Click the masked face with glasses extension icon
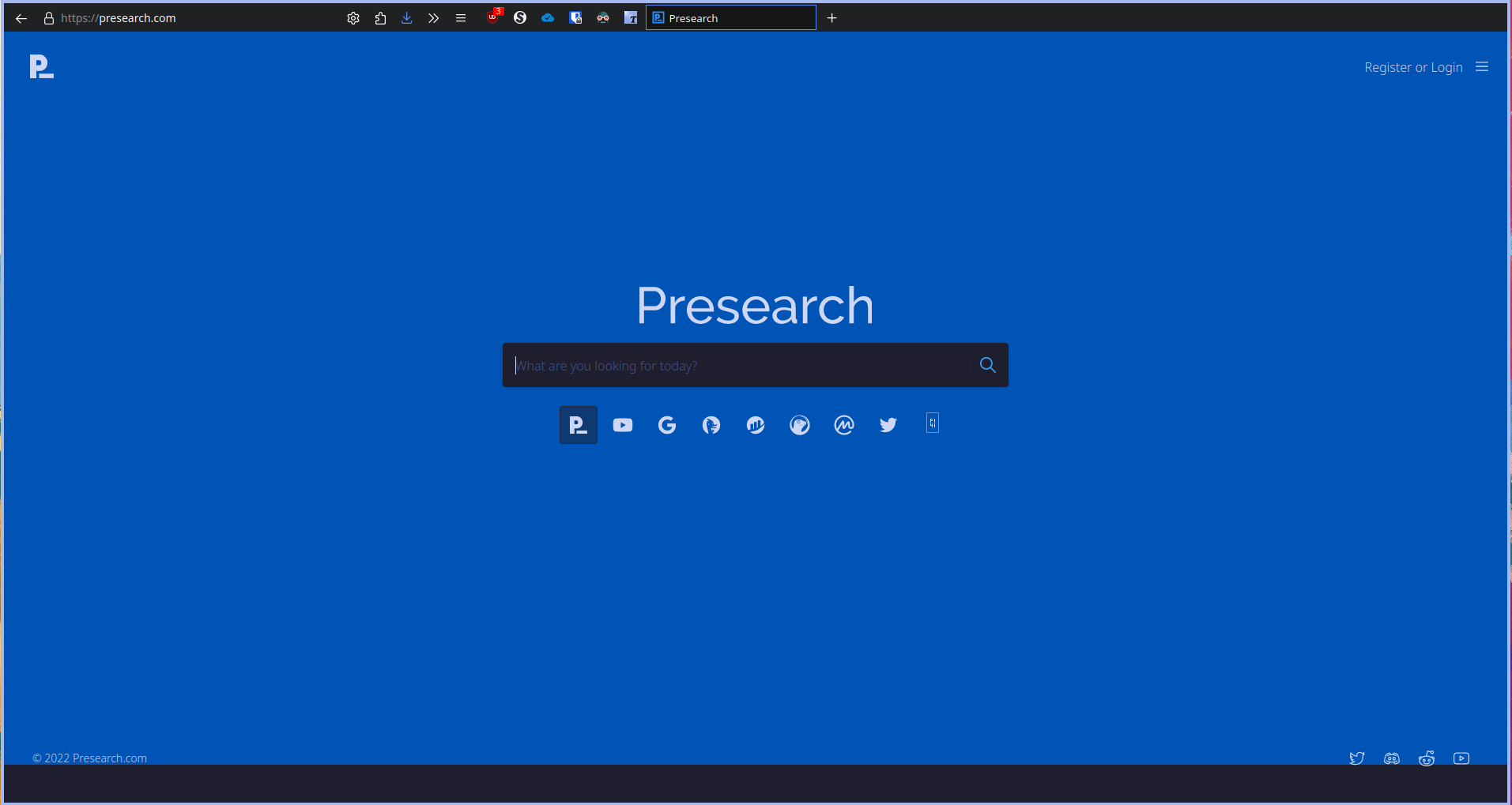This screenshot has width=1512, height=805. [603, 17]
